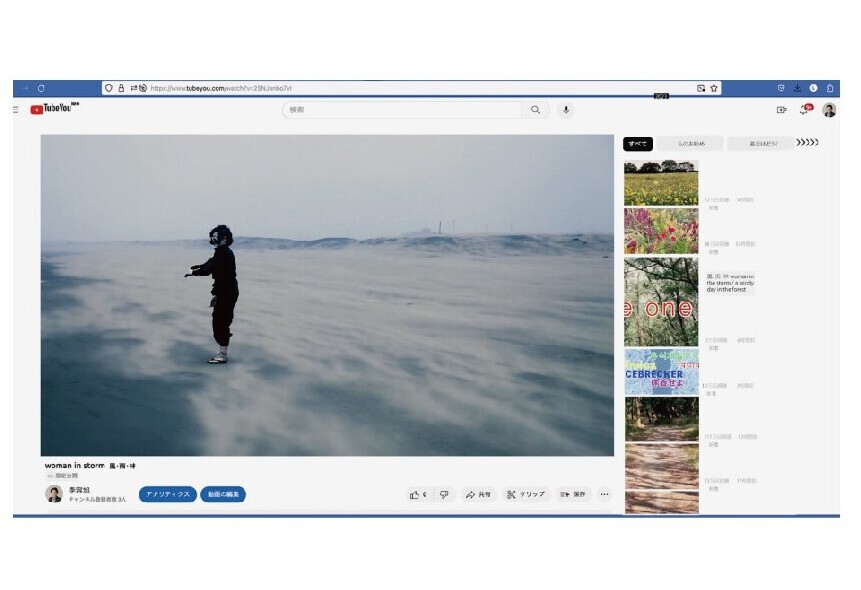The height and width of the screenshot is (590, 861).
Task: Click the アナリティクス button
Action: click(167, 494)
